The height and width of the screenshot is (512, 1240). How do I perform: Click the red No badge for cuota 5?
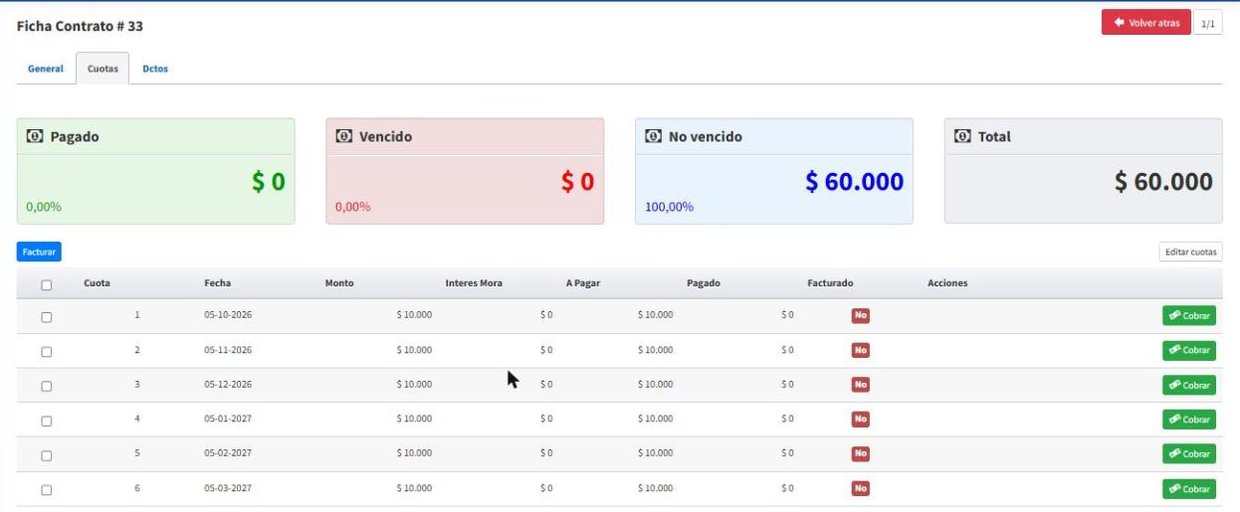[x=860, y=453]
